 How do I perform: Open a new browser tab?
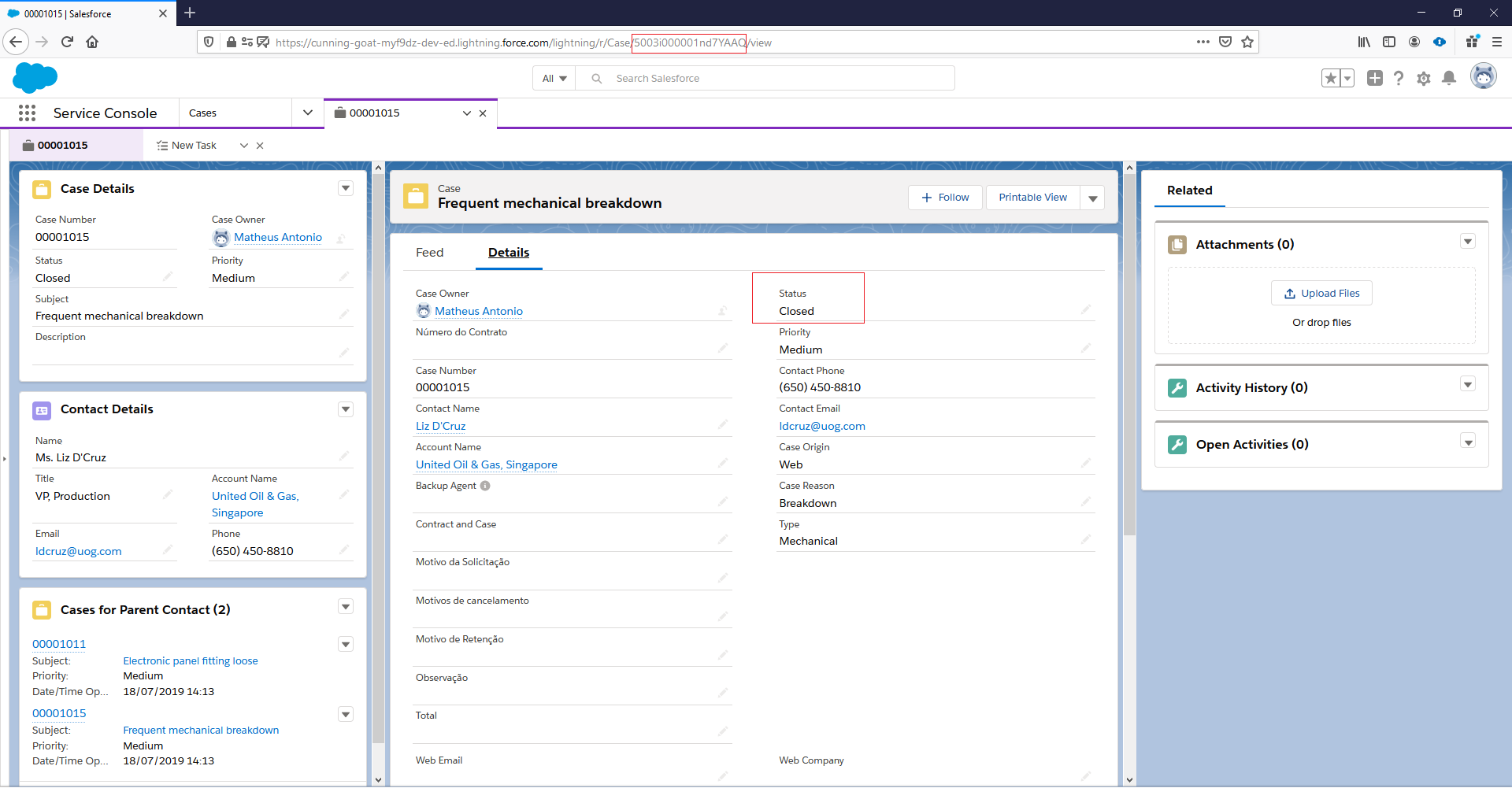190,13
